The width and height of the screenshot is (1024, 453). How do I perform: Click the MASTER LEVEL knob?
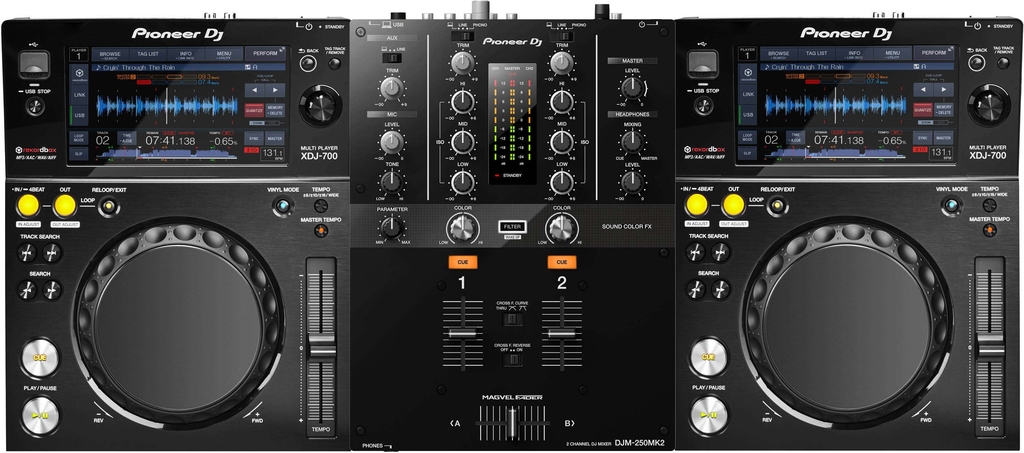[x=632, y=87]
